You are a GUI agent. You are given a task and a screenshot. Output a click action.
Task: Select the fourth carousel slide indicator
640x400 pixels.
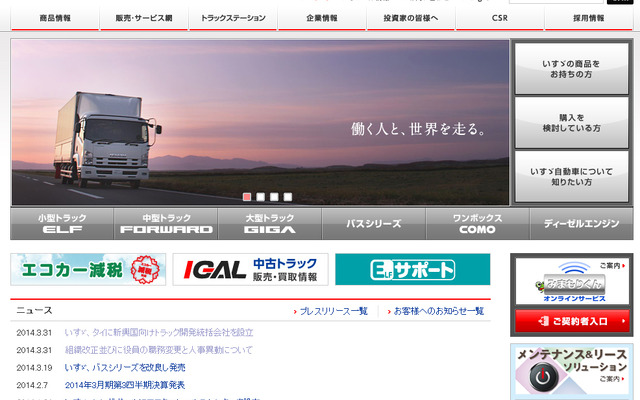tap(288, 197)
